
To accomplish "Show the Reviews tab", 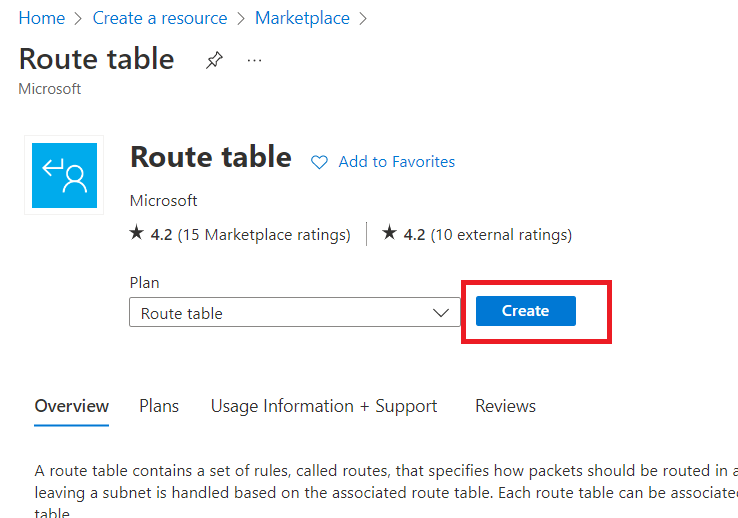I will (x=505, y=406).
